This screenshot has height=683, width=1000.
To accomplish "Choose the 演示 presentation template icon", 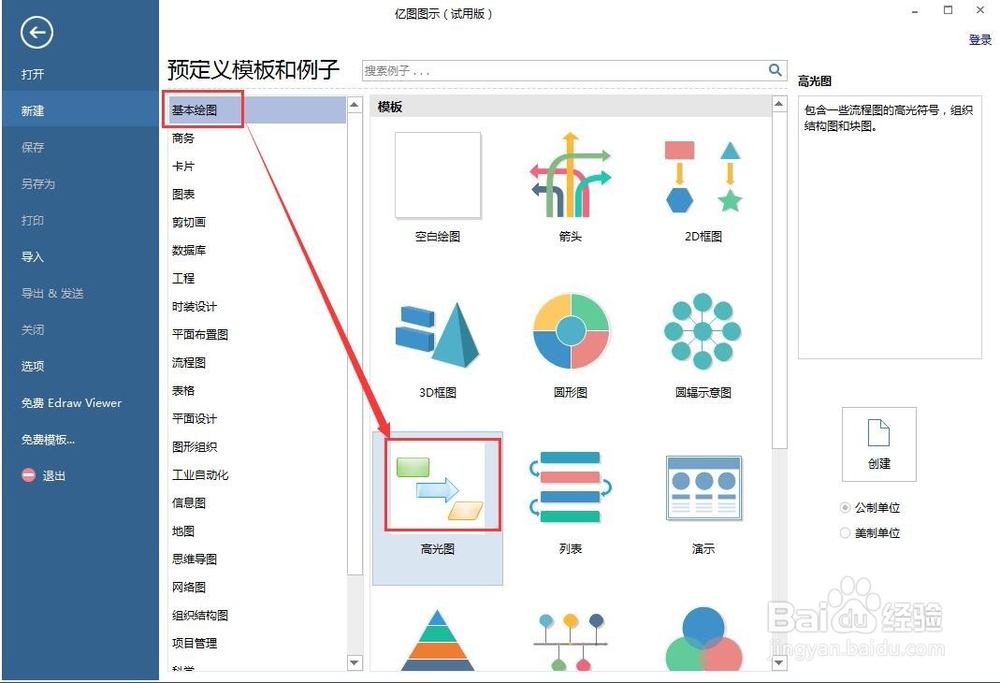I will pyautogui.click(x=703, y=488).
